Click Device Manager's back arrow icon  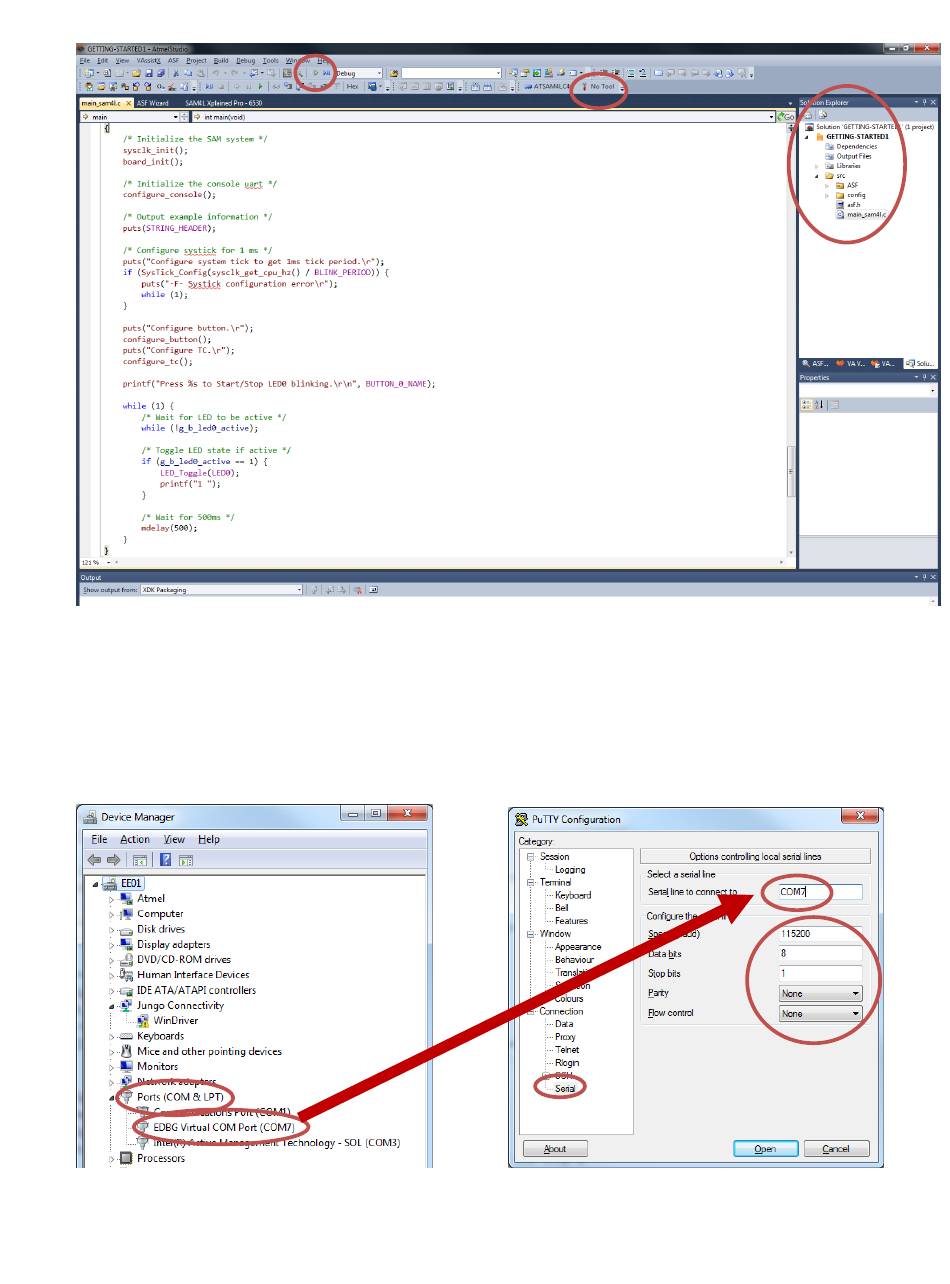coord(95,859)
